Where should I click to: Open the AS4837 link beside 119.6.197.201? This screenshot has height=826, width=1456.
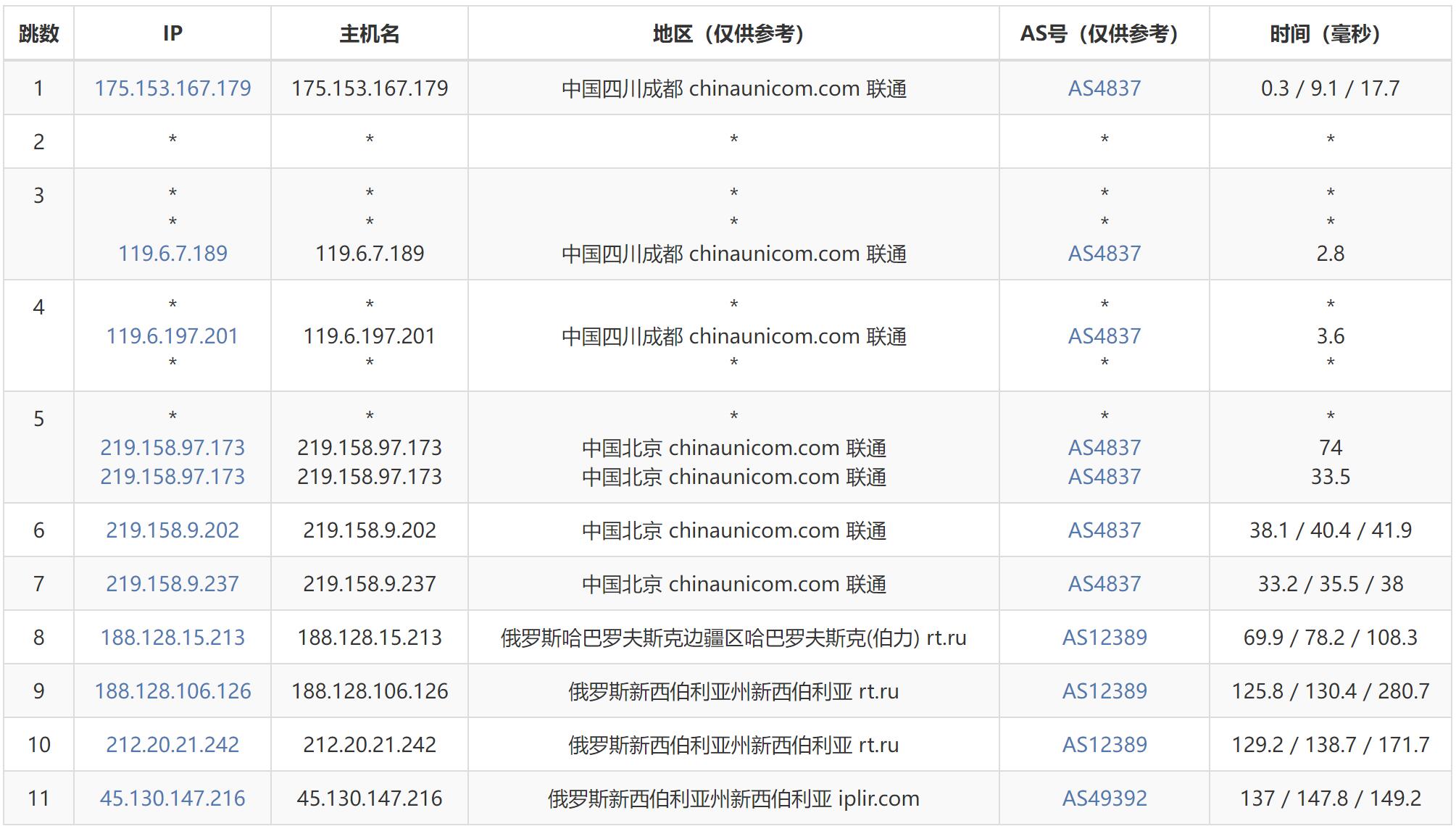coord(1105,336)
